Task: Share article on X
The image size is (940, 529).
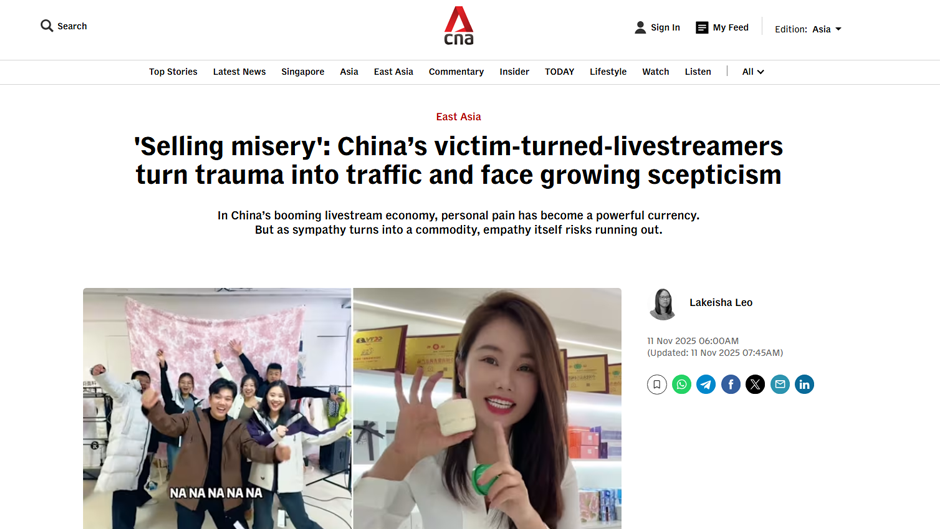Action: pyautogui.click(x=755, y=384)
